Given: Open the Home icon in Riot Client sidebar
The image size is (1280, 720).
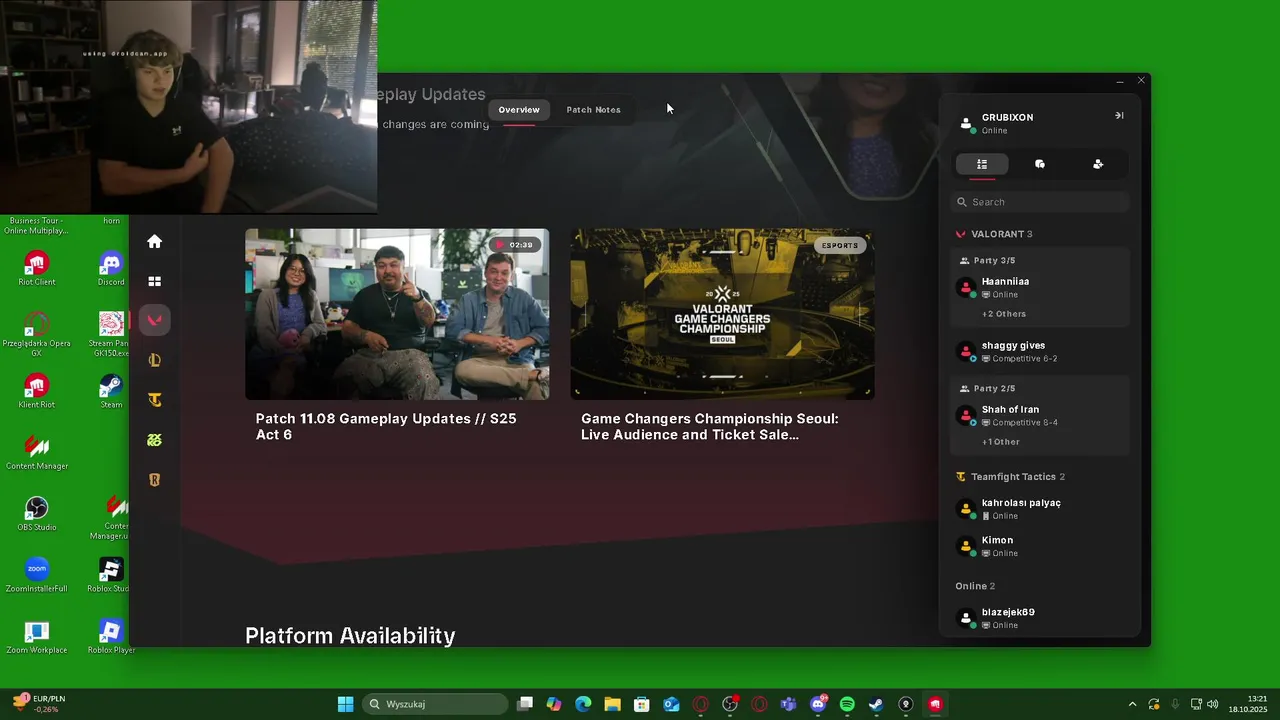Looking at the screenshot, I should pyautogui.click(x=154, y=241).
